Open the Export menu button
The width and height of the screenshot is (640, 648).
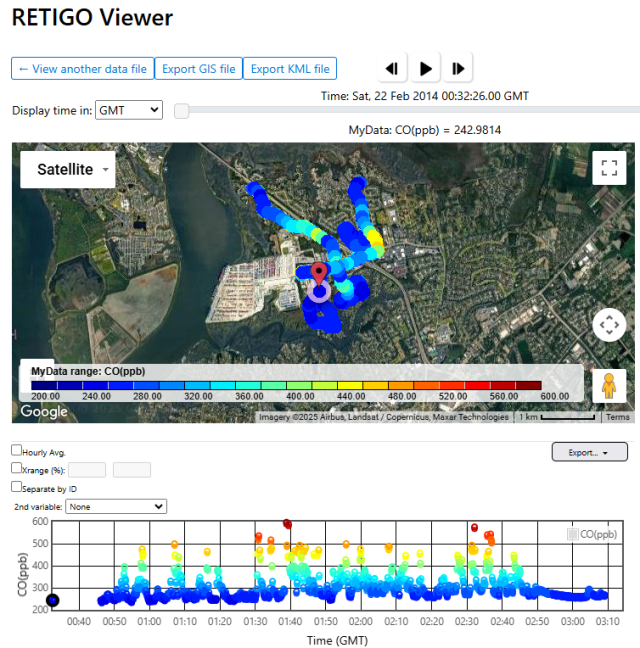point(589,452)
